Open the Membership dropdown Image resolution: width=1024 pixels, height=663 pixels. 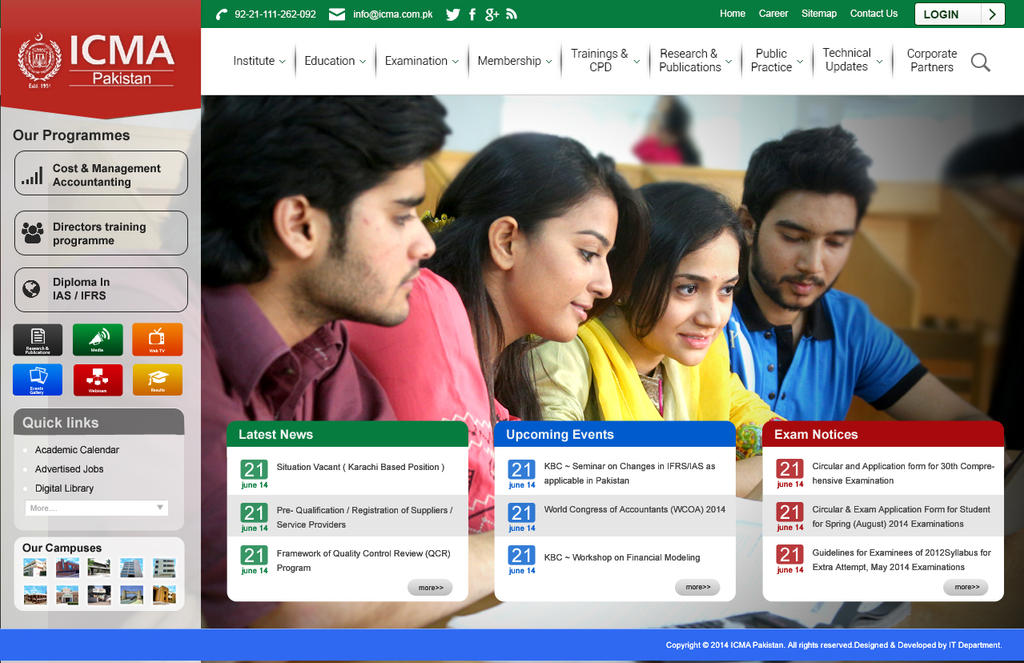(x=509, y=60)
